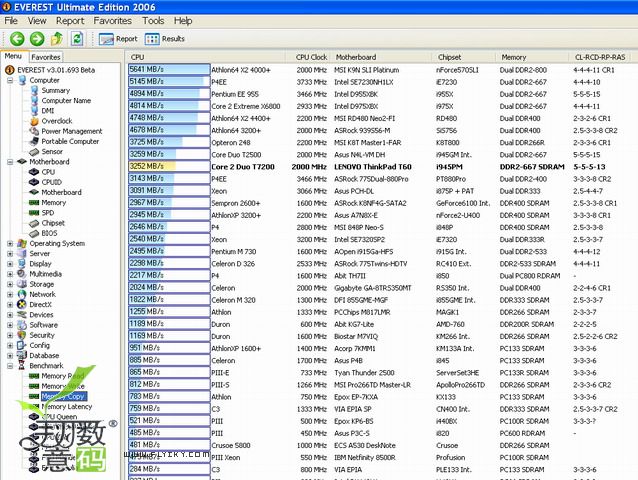The height and width of the screenshot is (480, 638).
Task: Select the Config node icon
Action: click(x=22, y=345)
